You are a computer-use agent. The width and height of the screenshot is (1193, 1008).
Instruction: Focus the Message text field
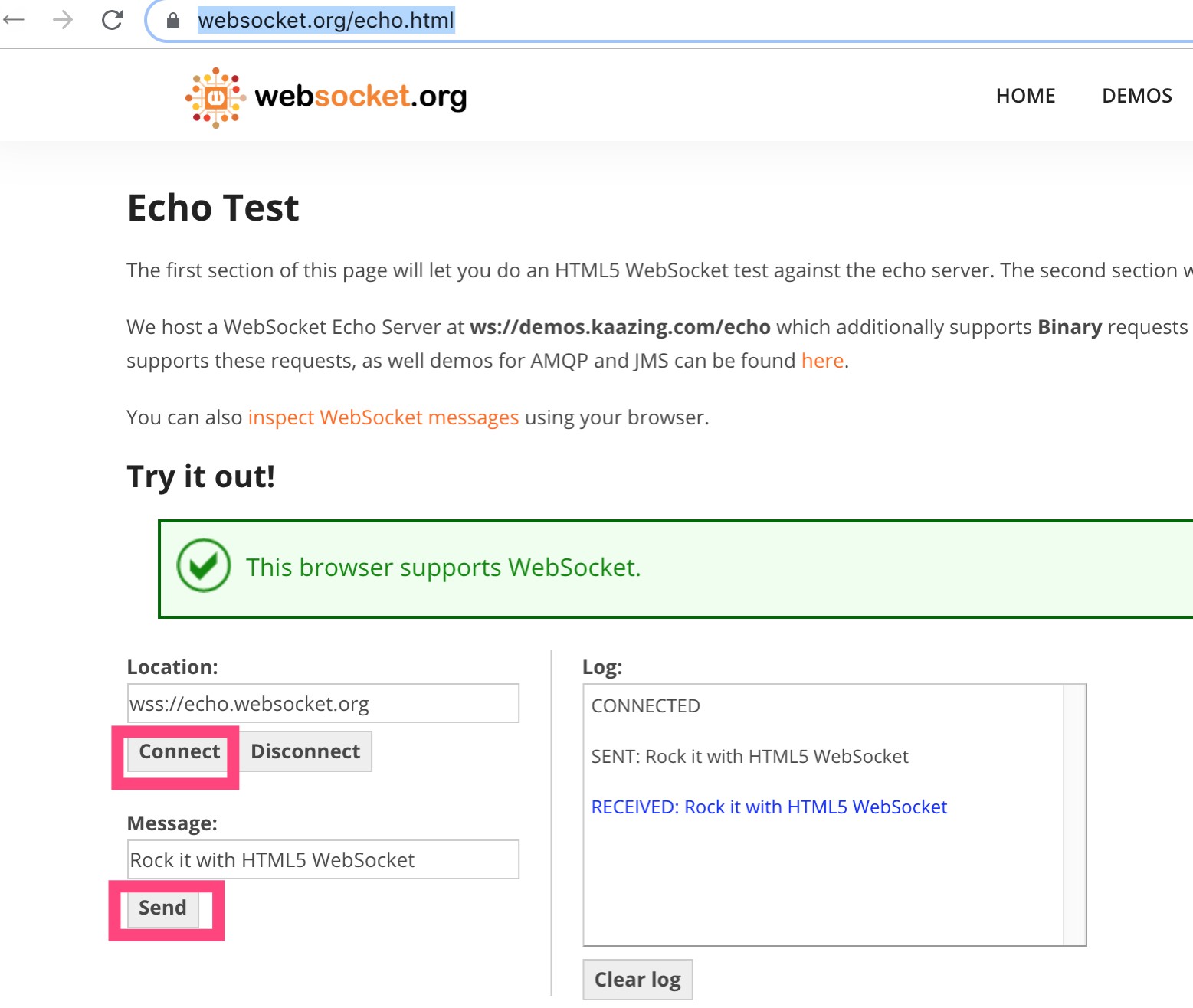323,859
